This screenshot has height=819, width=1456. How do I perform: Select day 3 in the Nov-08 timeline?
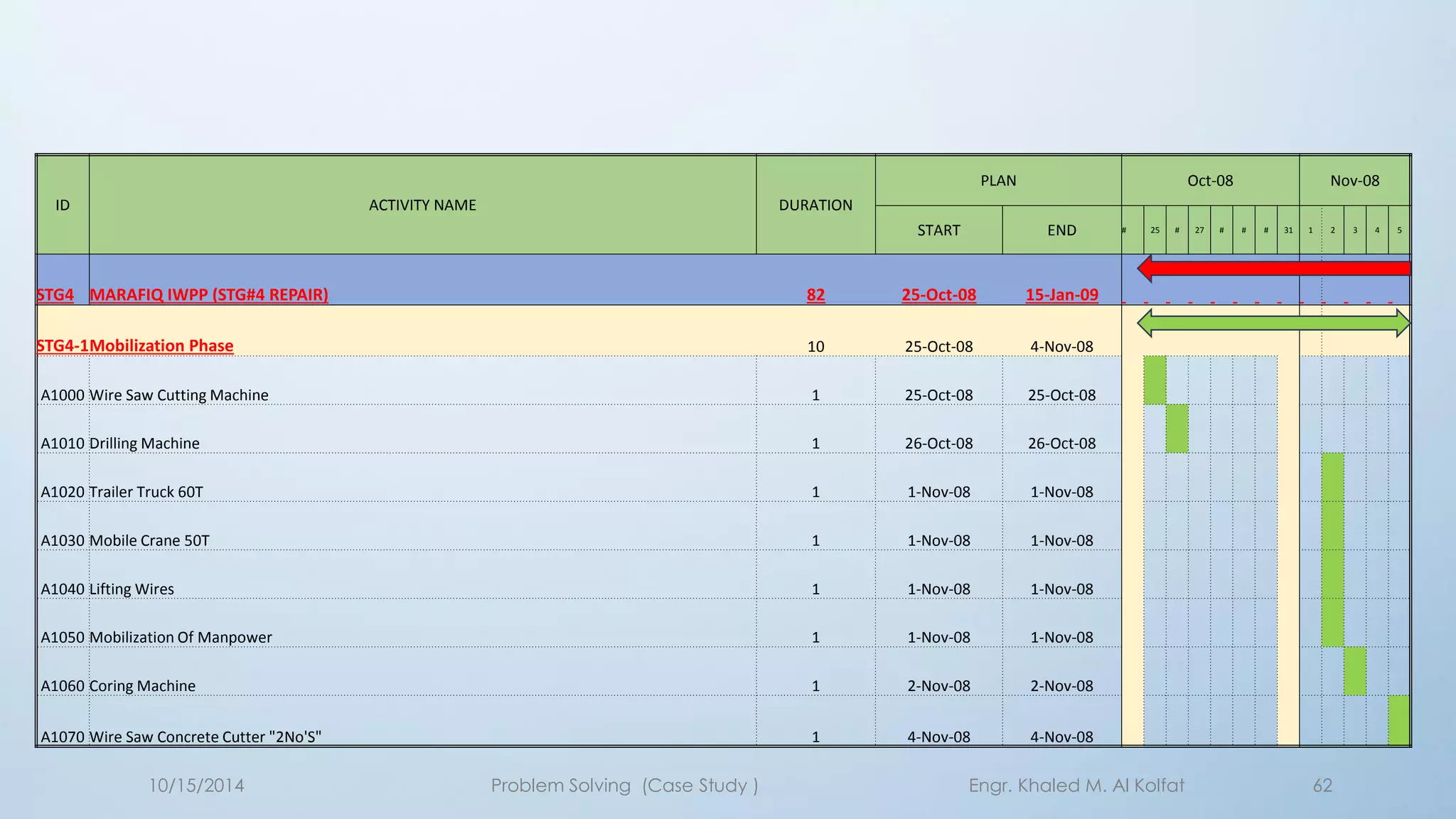[x=1355, y=230]
